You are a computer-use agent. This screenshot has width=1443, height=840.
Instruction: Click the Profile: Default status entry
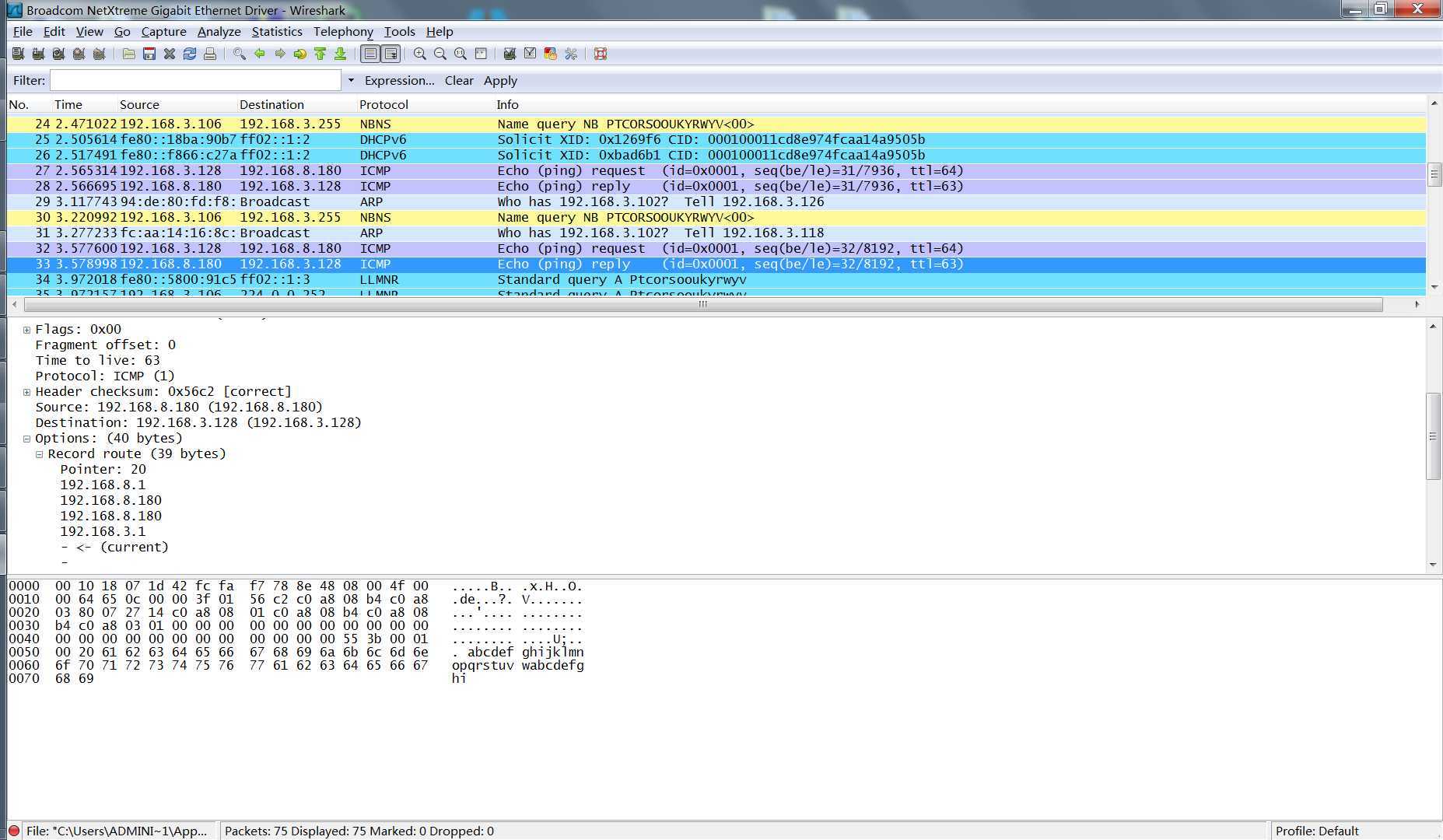(1317, 831)
